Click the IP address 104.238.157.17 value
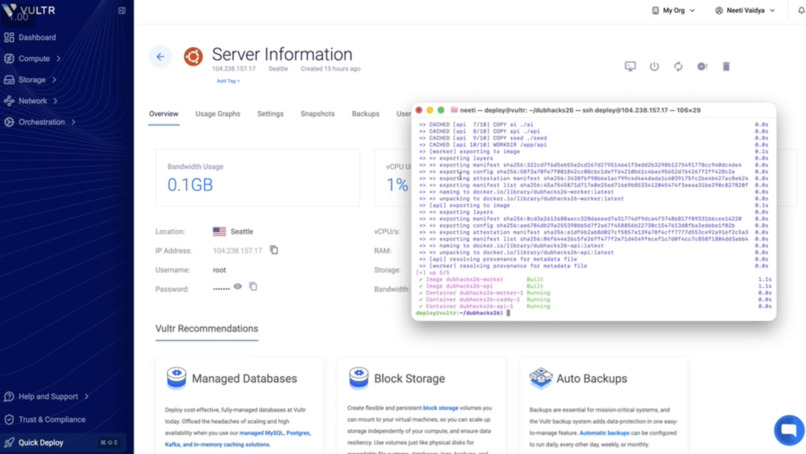The image size is (806, 454). [x=237, y=250]
